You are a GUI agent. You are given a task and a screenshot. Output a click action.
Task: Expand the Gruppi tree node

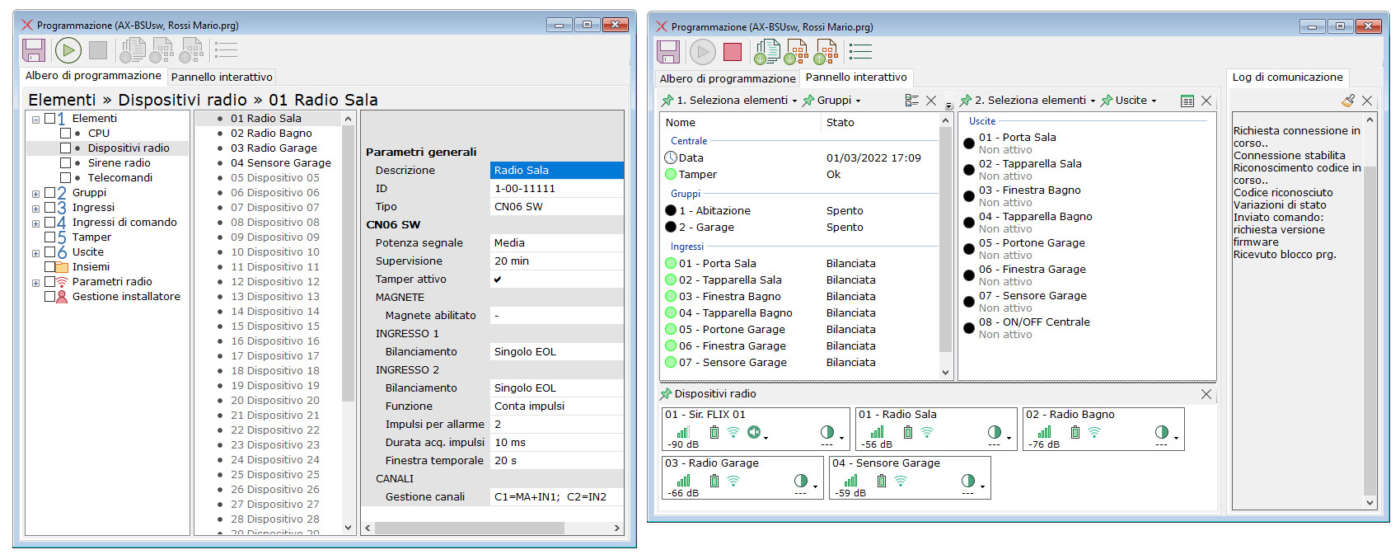(x=36, y=193)
